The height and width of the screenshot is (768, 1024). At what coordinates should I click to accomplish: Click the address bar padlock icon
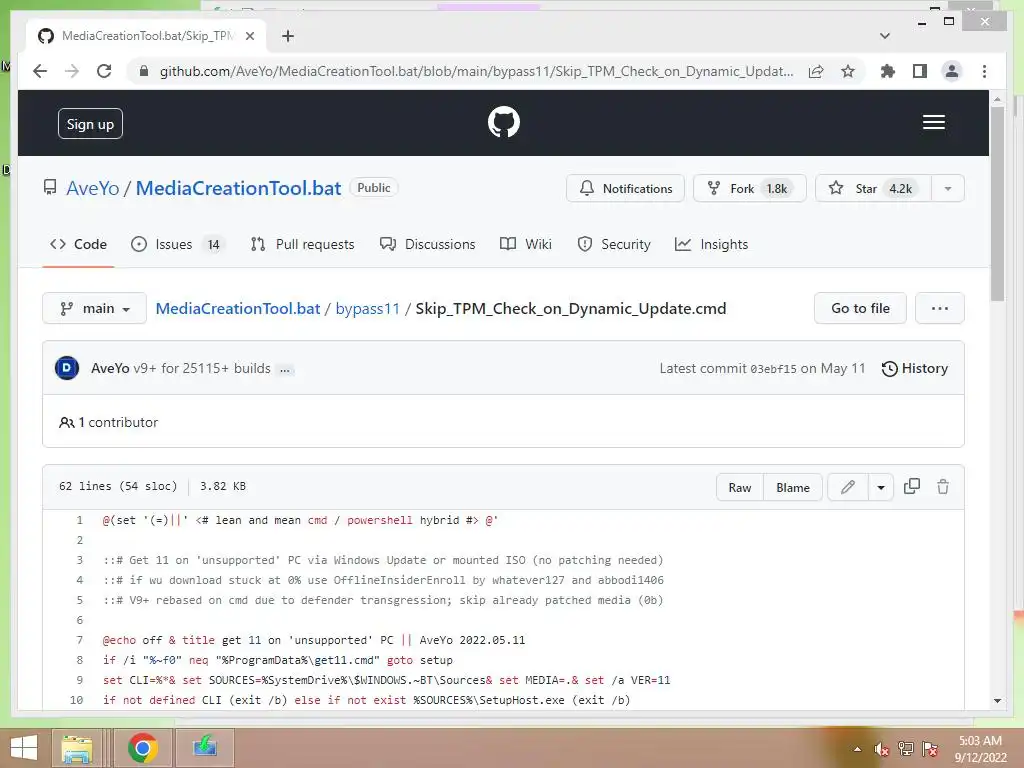click(x=144, y=71)
